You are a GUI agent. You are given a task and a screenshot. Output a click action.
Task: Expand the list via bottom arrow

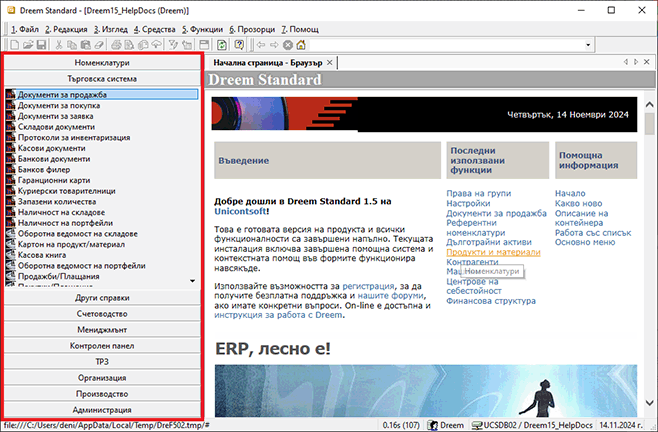(x=192, y=281)
